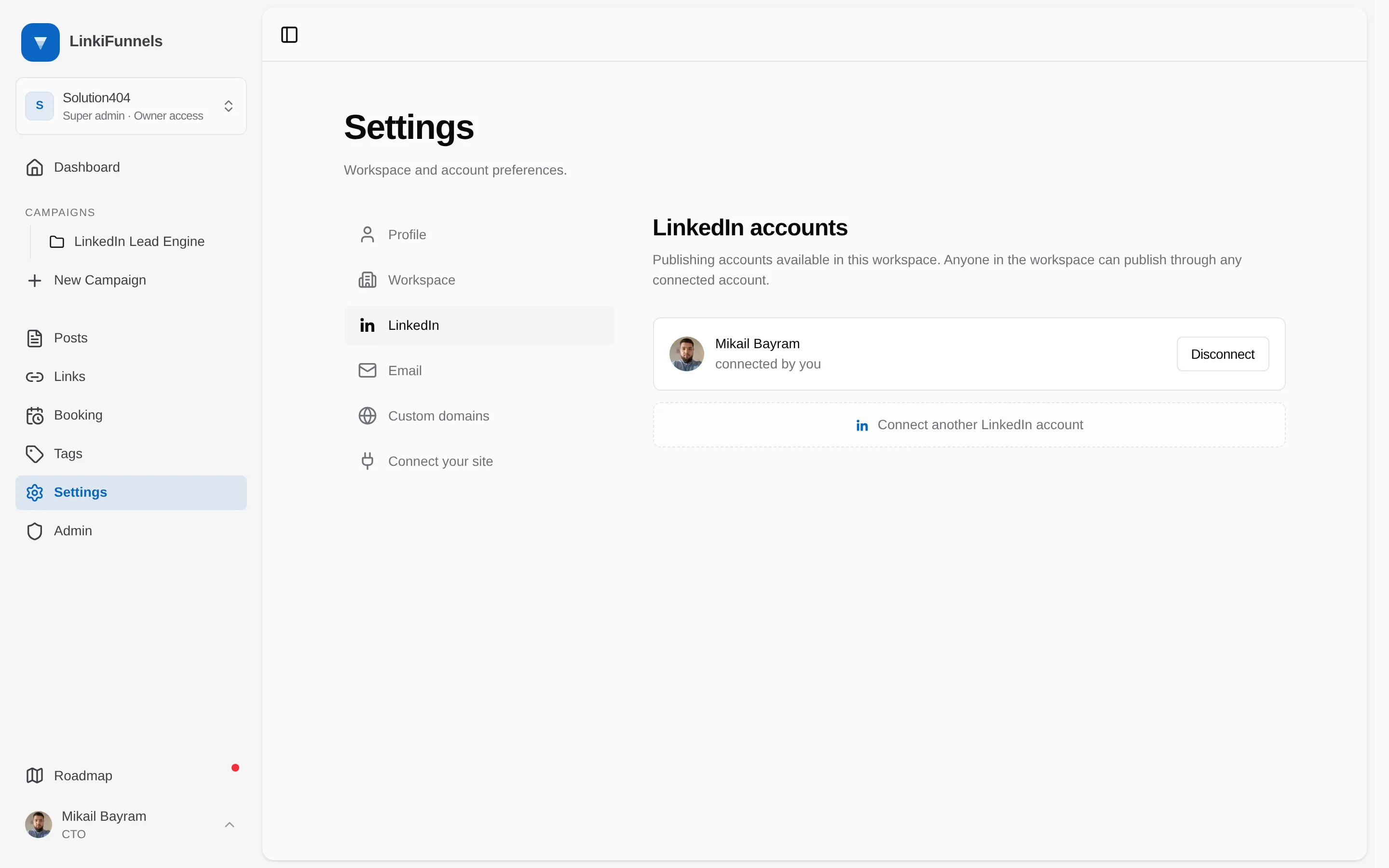Click the 'connected by you' text

[768, 364]
